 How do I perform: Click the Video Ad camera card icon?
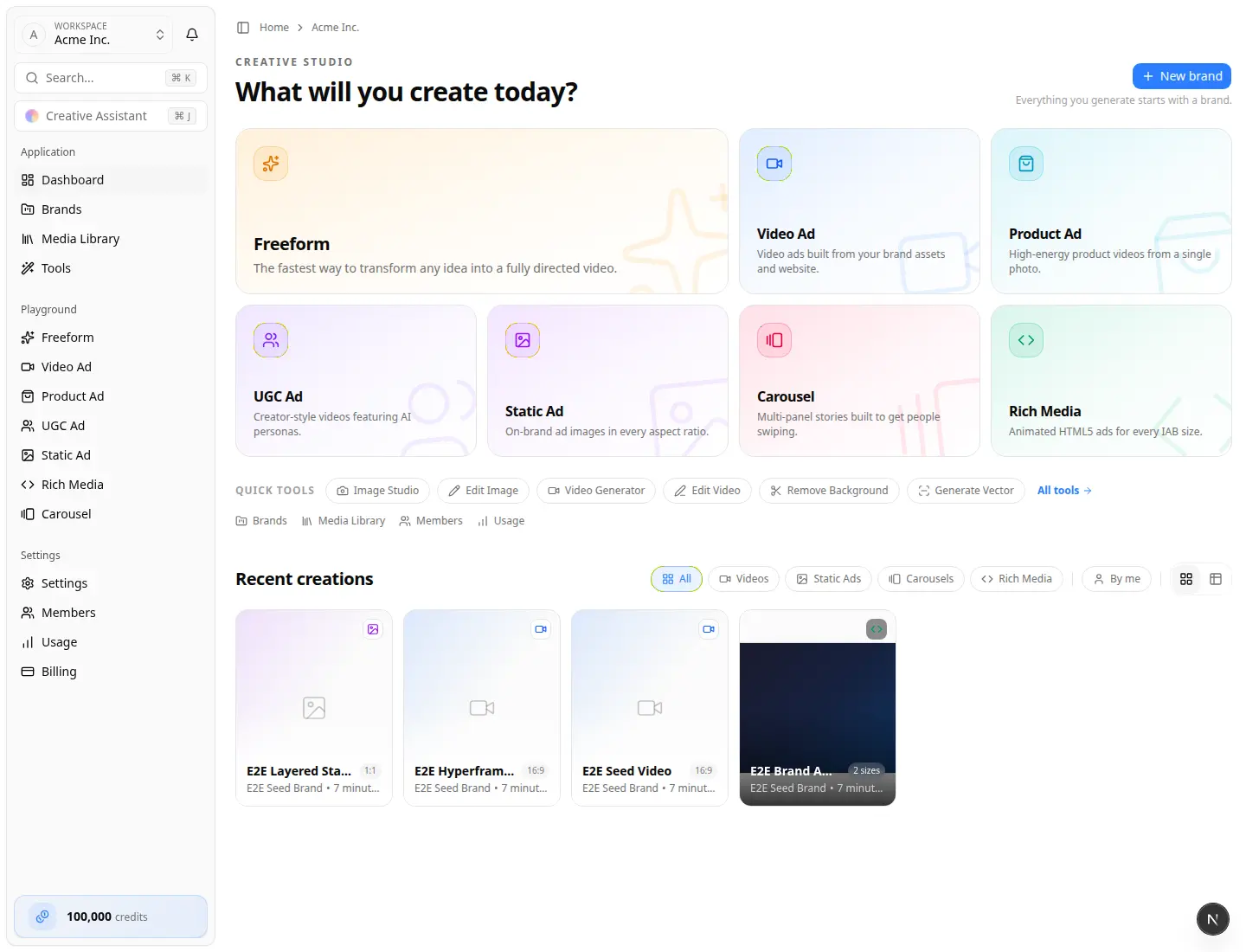point(774,164)
